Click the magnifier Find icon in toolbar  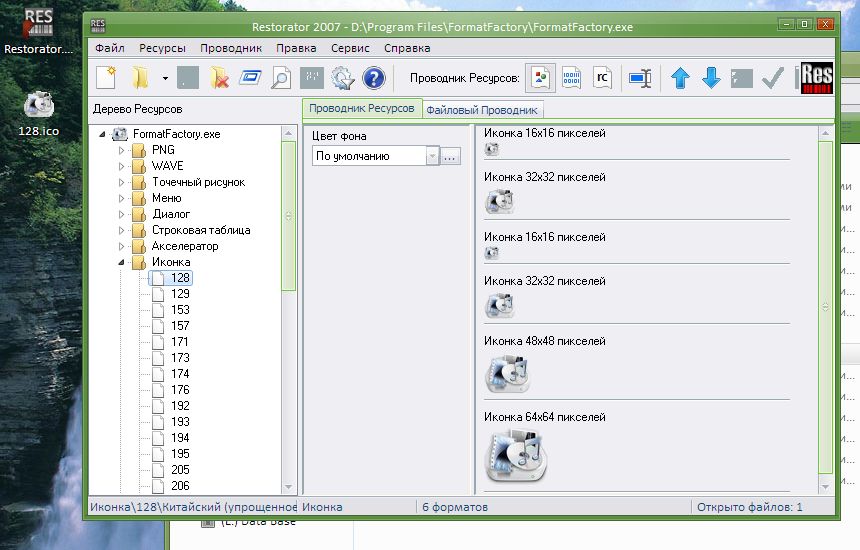[x=281, y=78]
